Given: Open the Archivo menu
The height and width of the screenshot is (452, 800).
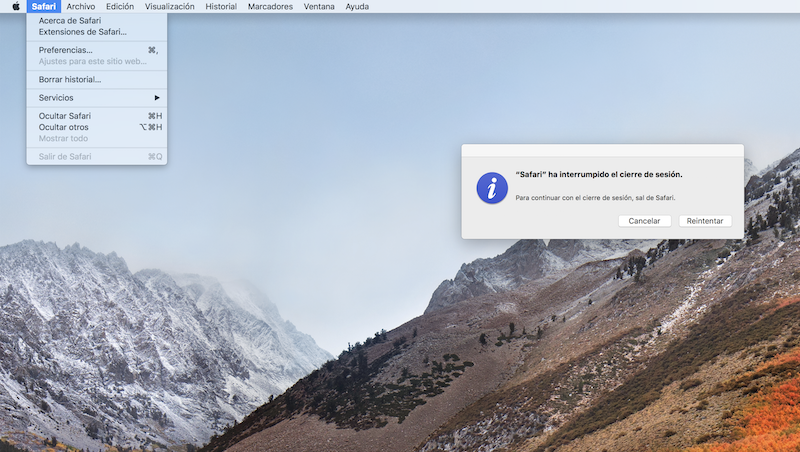Looking at the screenshot, I should [x=81, y=6].
